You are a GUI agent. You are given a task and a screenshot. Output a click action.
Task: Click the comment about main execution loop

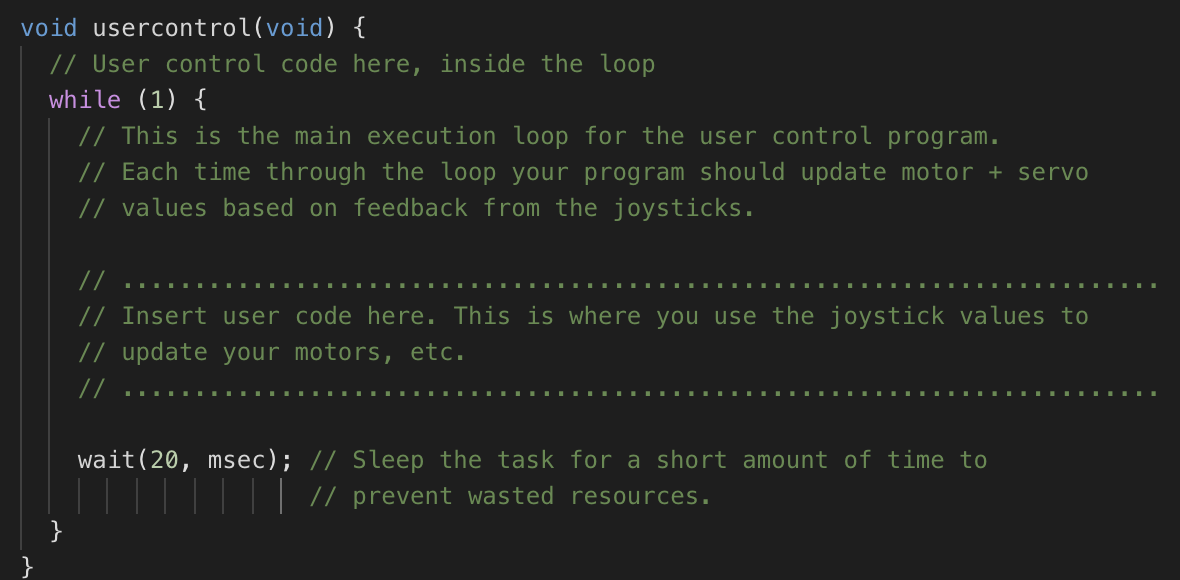pos(540,136)
